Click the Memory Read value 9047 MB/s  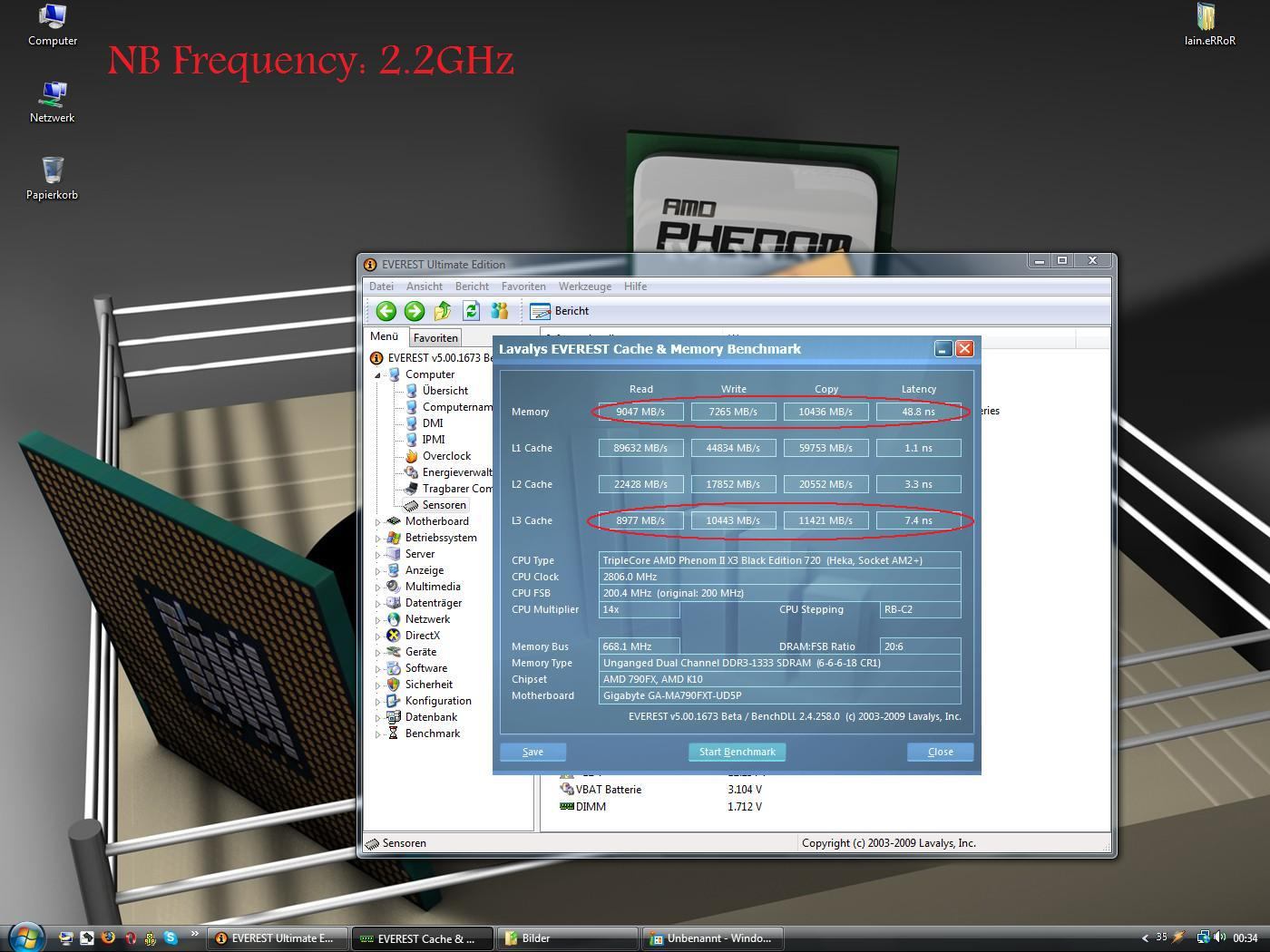640,412
